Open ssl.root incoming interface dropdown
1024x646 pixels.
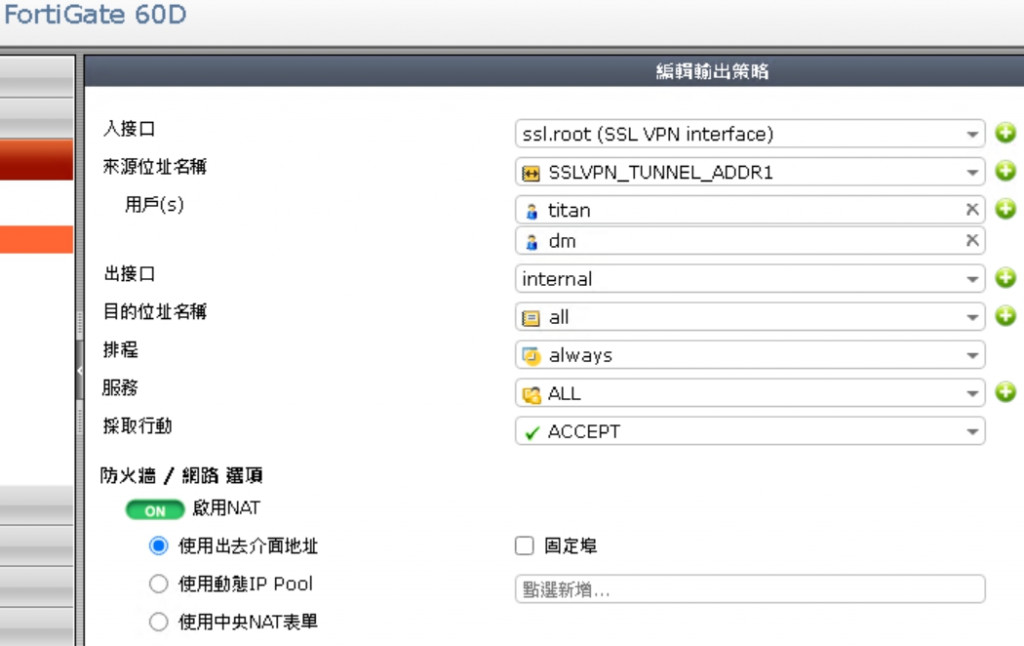pyautogui.click(x=750, y=134)
